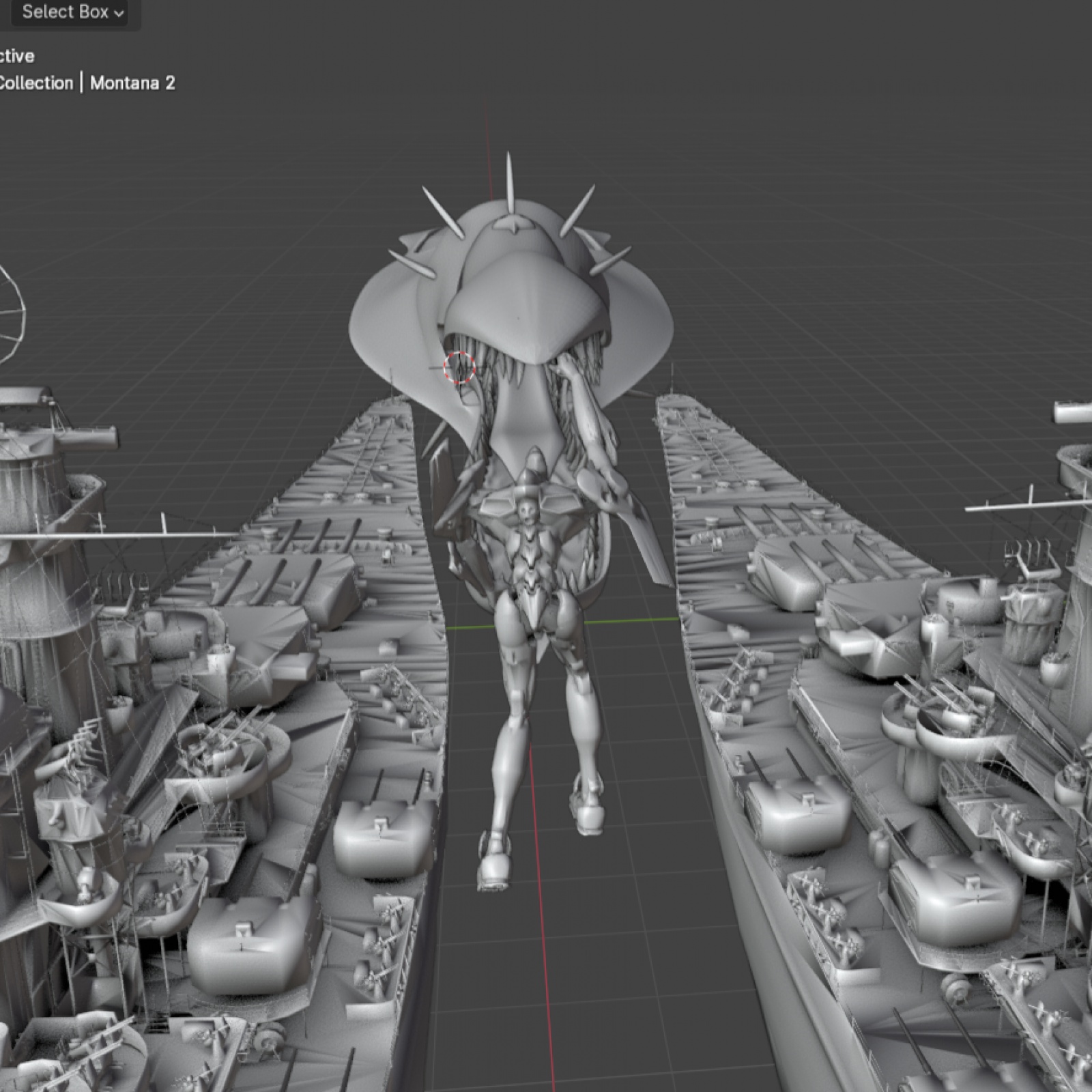Click the cylindrical rangefinder at top right edge
This screenshot has width=1092, height=1092.
pos(1073,412)
